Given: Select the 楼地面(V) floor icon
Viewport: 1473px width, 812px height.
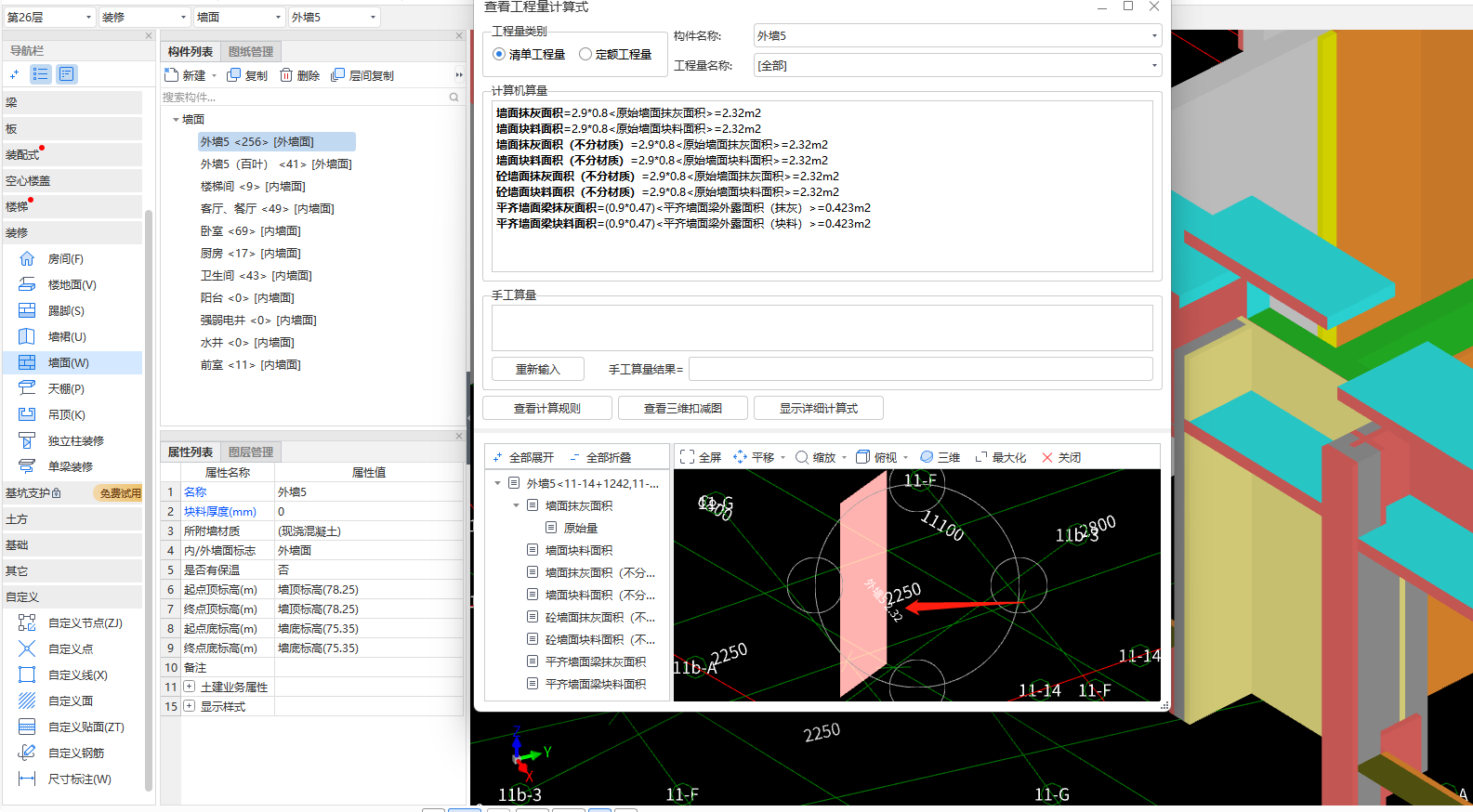Looking at the screenshot, I should pyautogui.click(x=27, y=285).
